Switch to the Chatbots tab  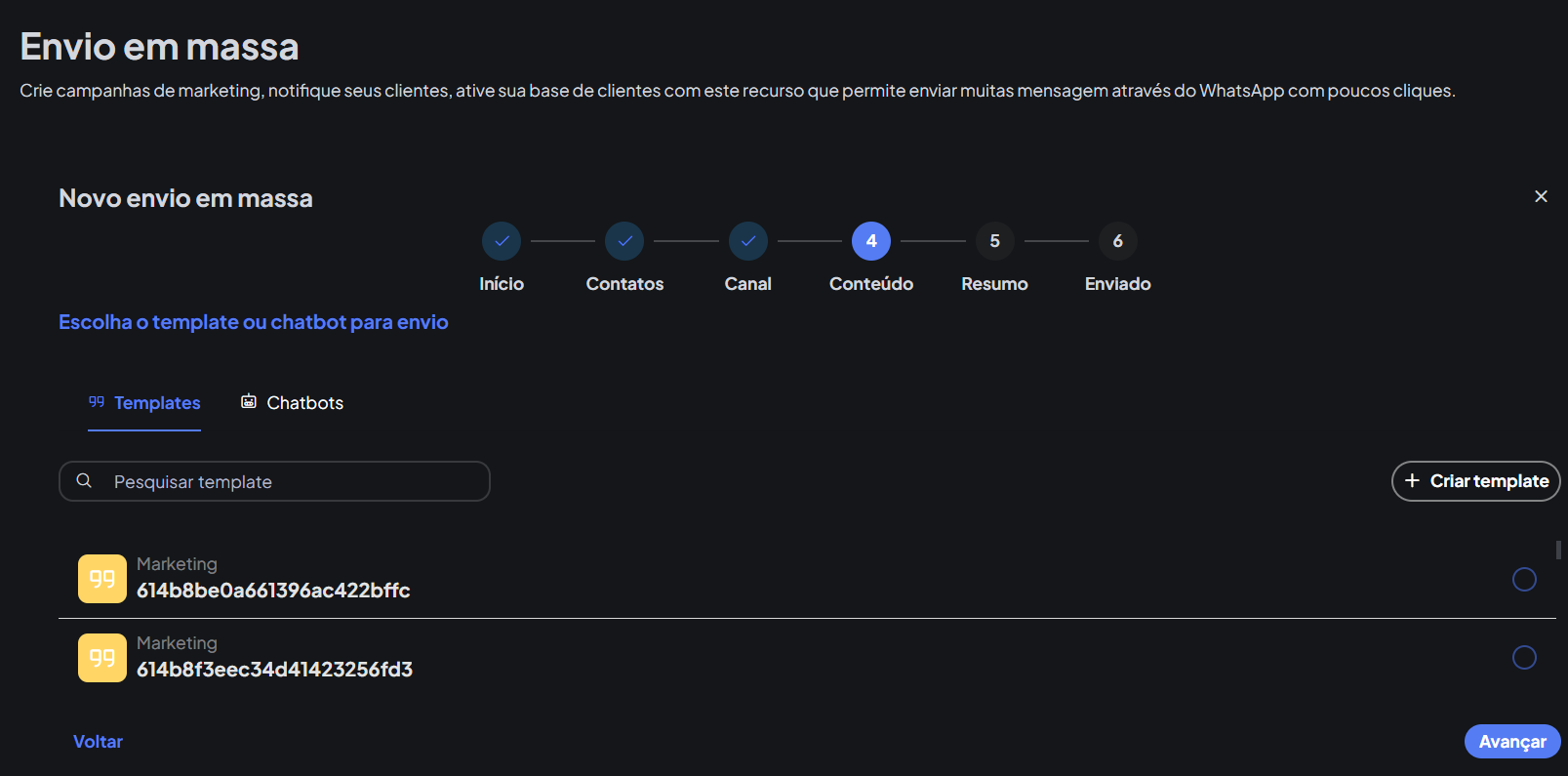(292, 403)
